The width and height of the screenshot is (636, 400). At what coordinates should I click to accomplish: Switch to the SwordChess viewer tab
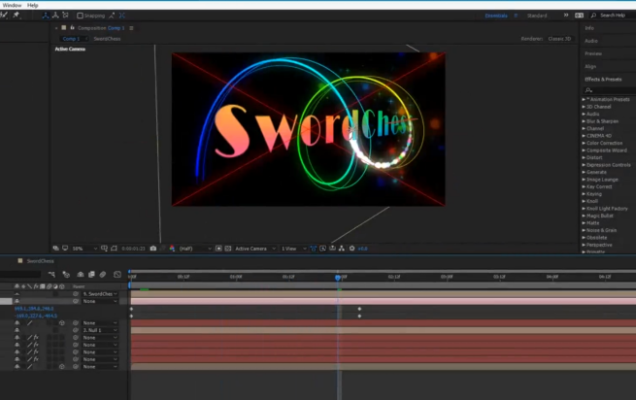point(108,39)
